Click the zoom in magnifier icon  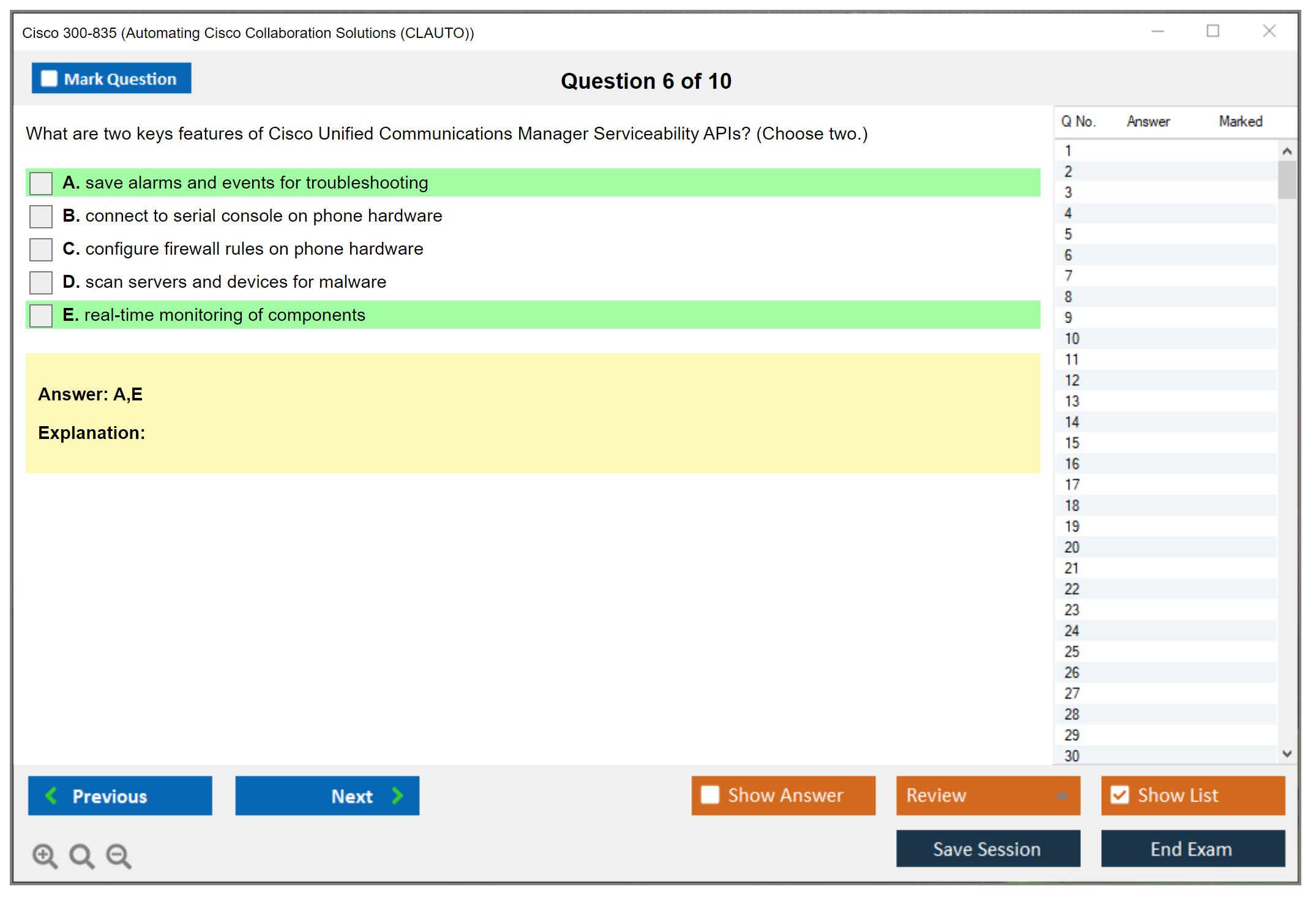coord(45,855)
